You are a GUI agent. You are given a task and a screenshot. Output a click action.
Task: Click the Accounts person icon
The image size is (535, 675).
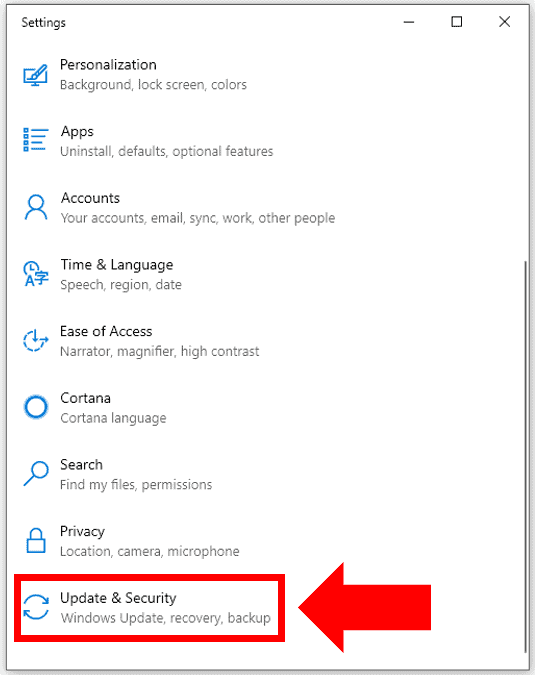(x=36, y=207)
